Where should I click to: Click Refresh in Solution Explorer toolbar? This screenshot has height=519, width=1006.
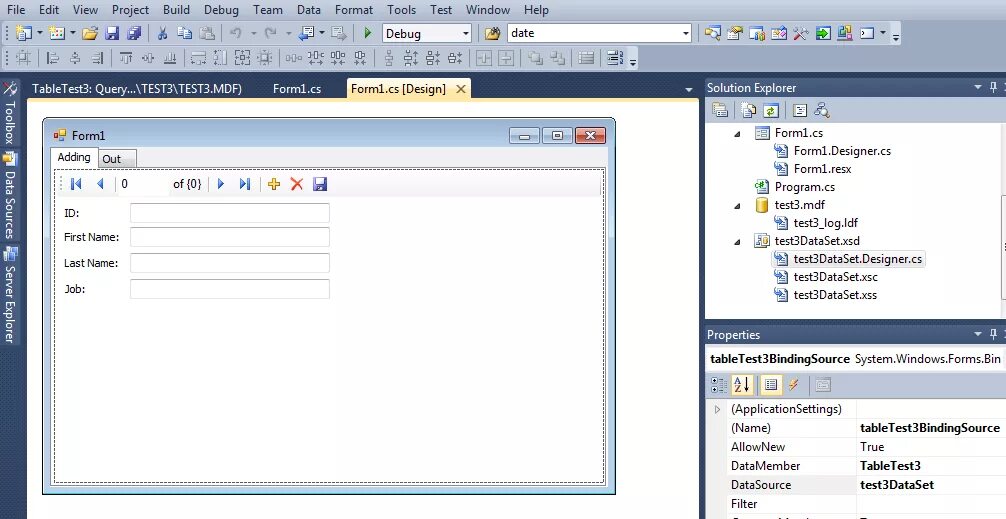click(771, 110)
